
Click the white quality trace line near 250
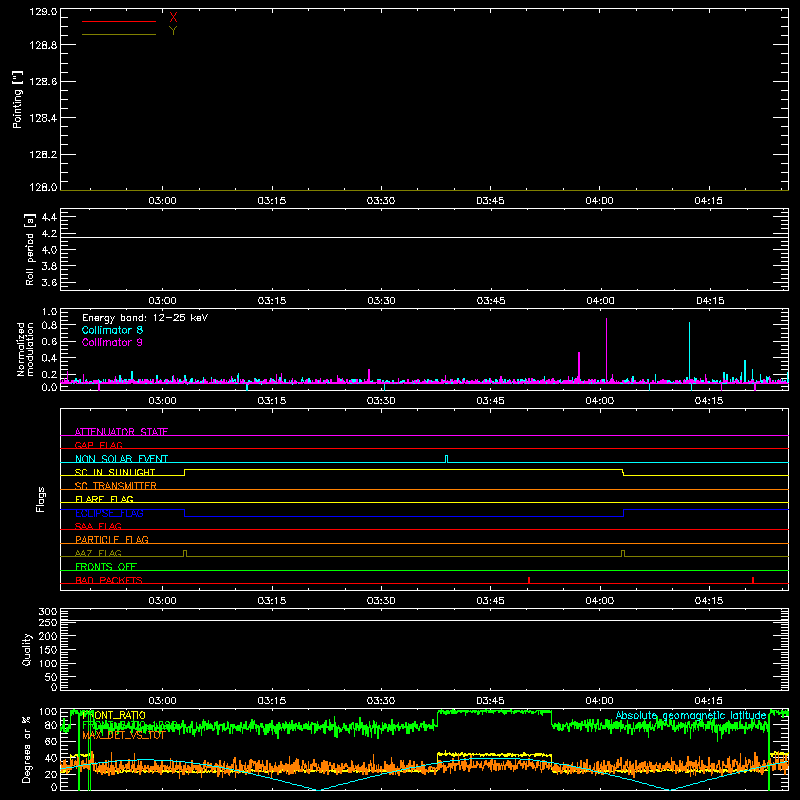point(424,620)
